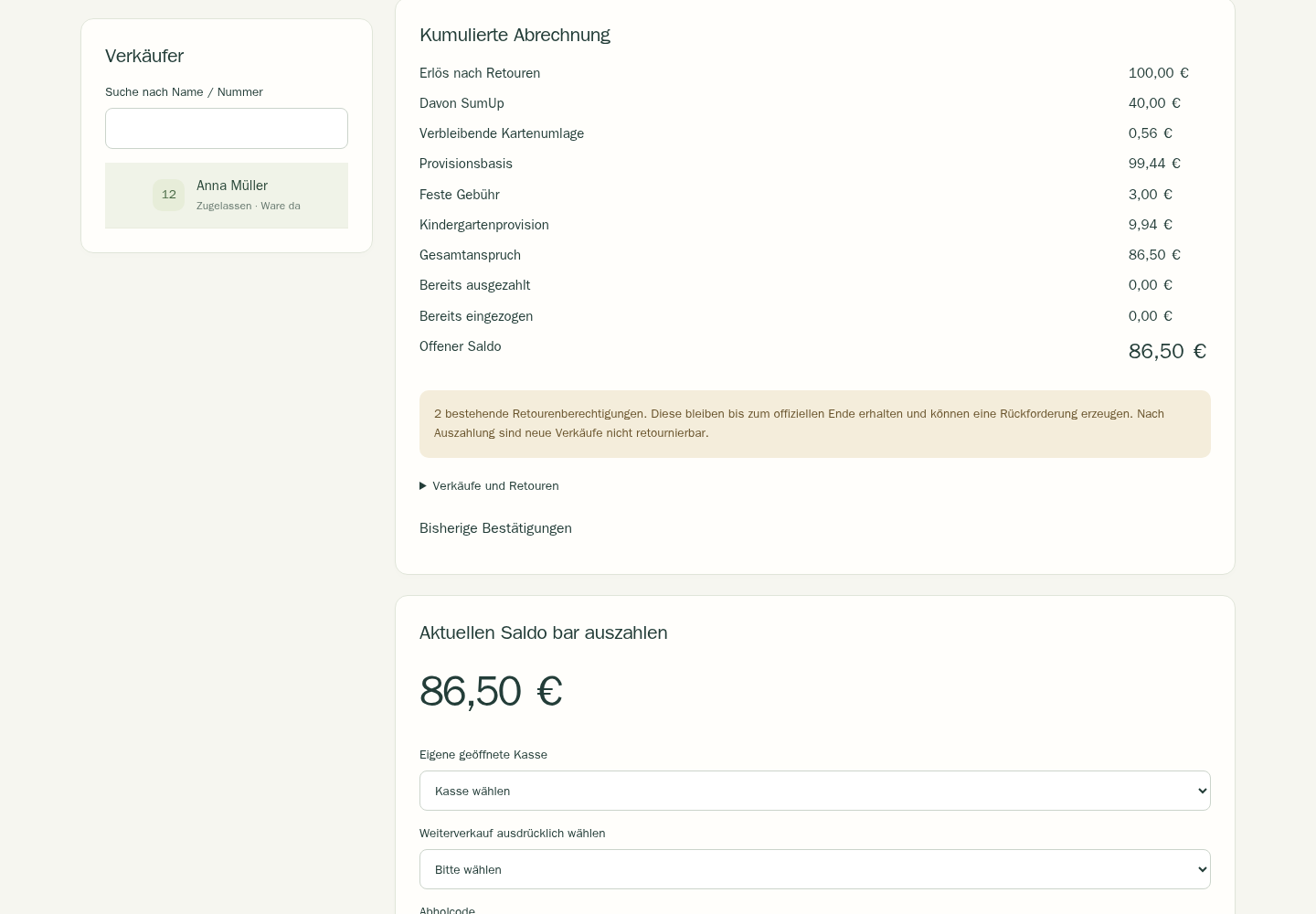1316x914 pixels.
Task: Click the Bereits eingezogen value 0,00 €
Action: coord(1151,316)
